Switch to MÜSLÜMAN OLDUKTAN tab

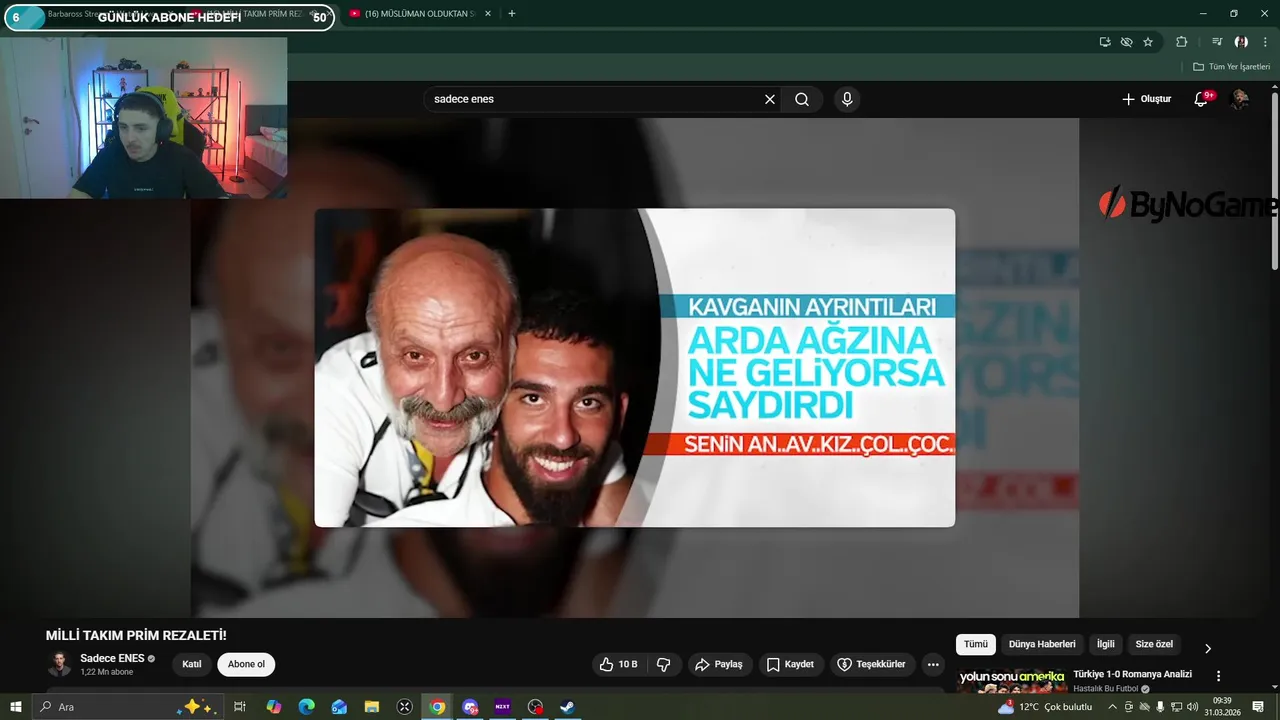[418, 14]
